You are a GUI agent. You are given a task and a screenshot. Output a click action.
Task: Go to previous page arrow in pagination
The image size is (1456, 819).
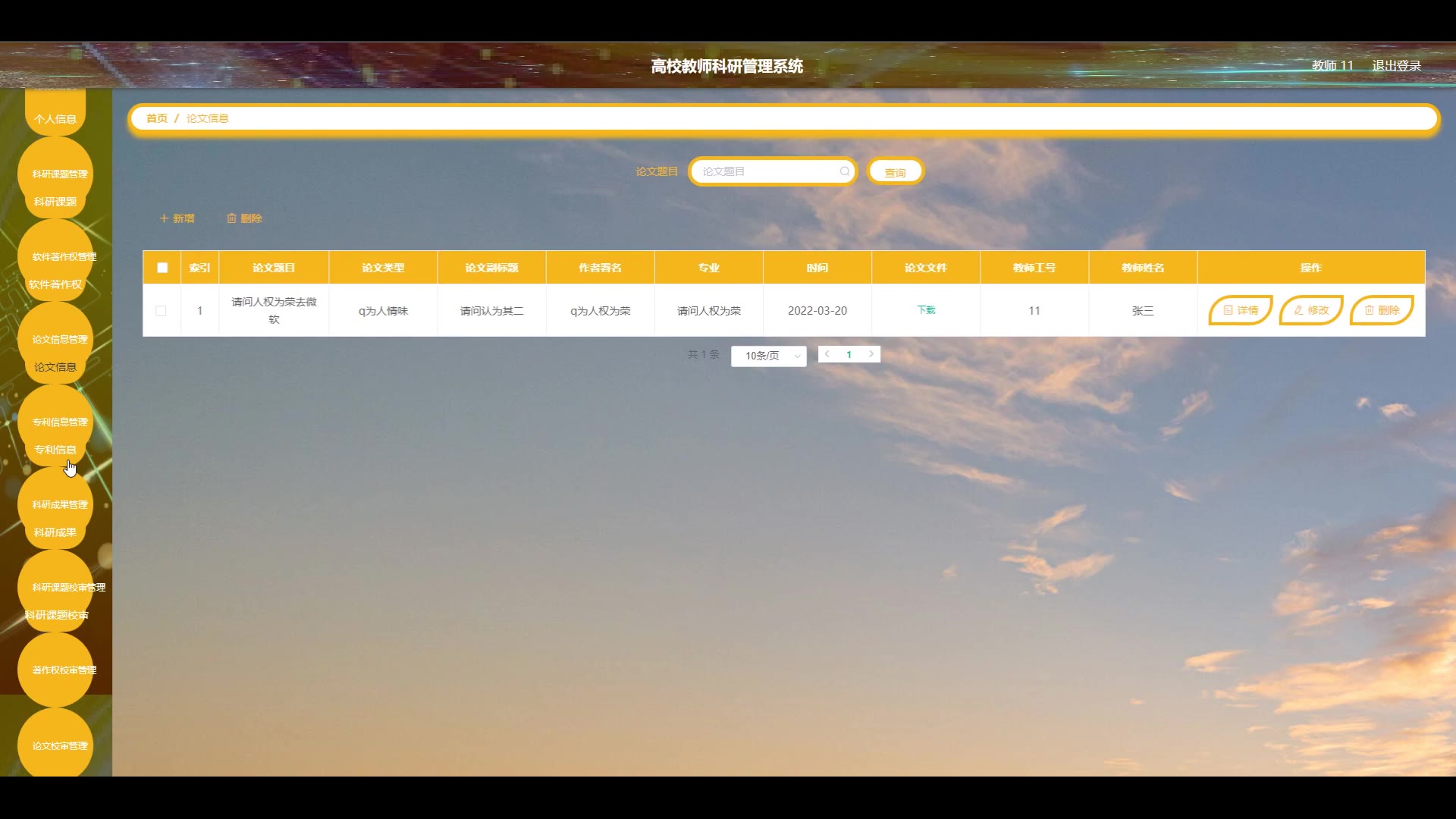[x=827, y=354]
